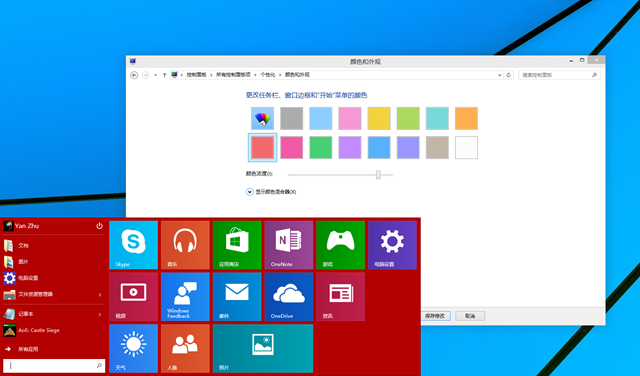640x376 pixels.
Task: Select the orange color swatch
Action: pyautogui.click(x=467, y=118)
